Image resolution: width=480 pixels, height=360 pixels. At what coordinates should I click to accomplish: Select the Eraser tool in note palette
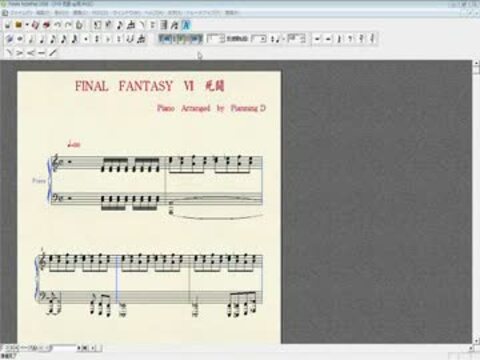10,39
